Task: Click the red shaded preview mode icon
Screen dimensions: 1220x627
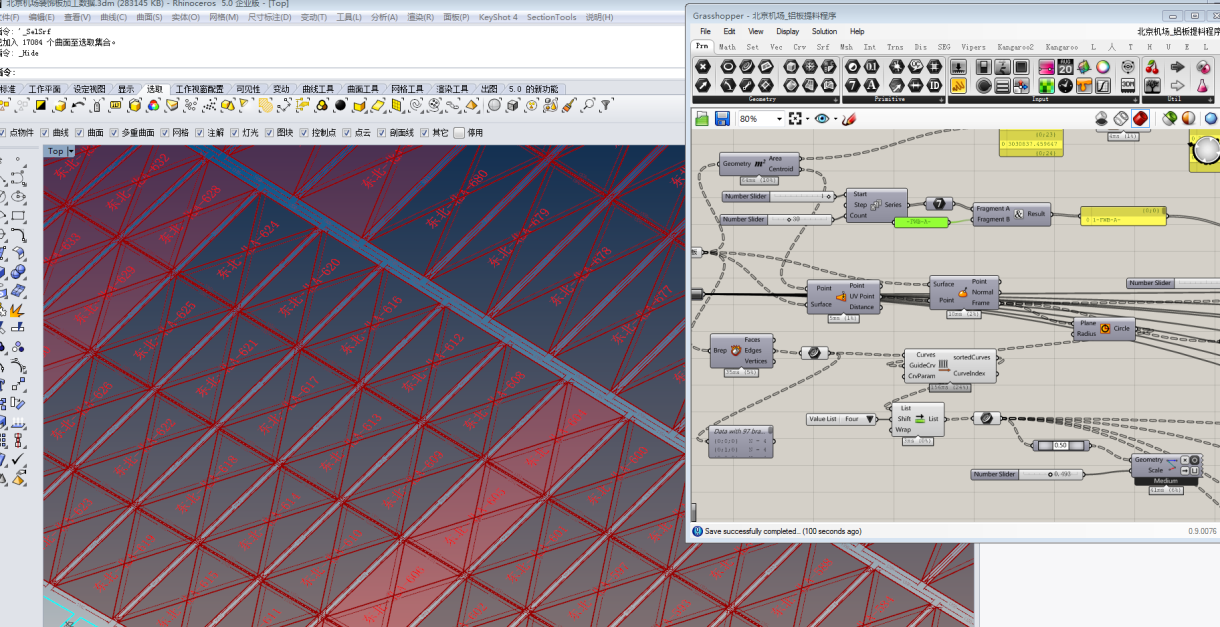Action: [1140, 119]
